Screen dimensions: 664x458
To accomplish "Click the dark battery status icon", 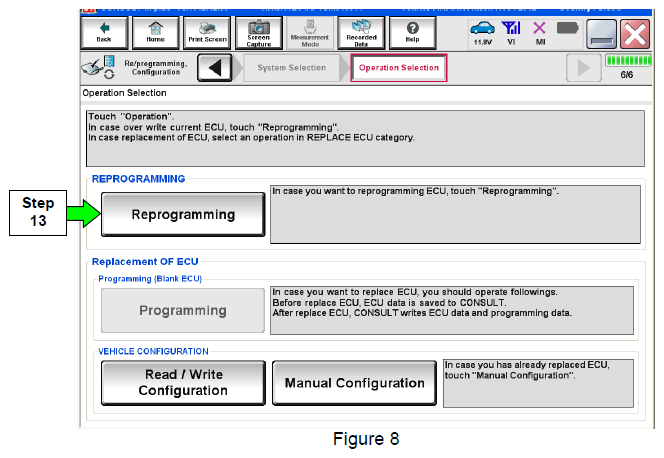I will 567,28.
